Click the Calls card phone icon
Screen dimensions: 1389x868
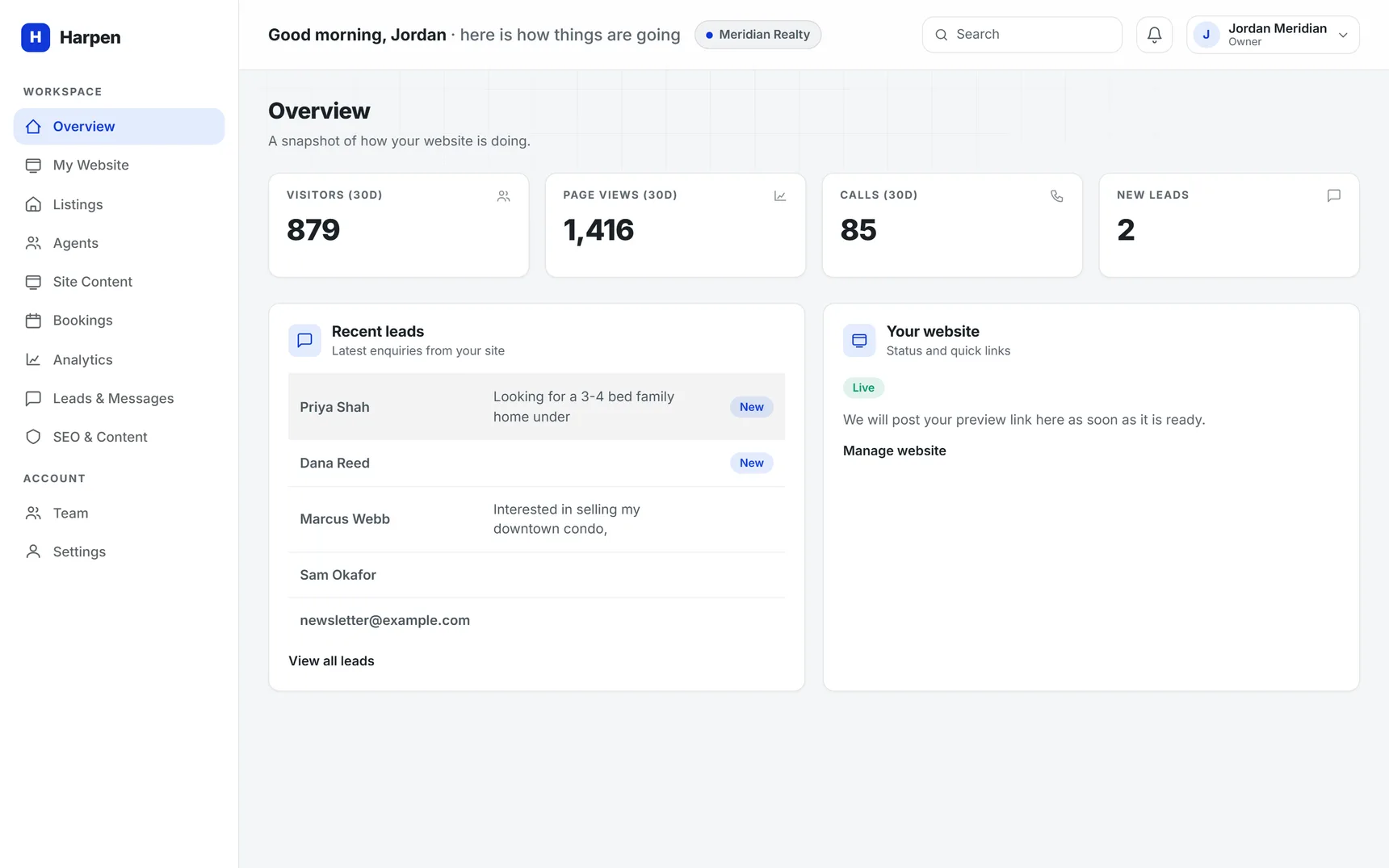[x=1056, y=196]
